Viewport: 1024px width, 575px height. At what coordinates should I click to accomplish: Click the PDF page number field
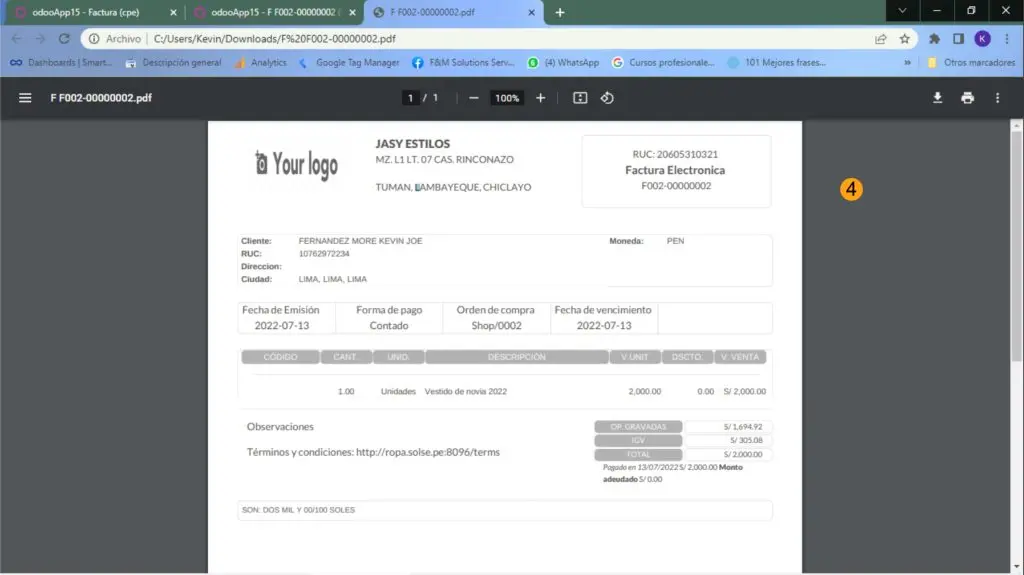tap(410, 98)
